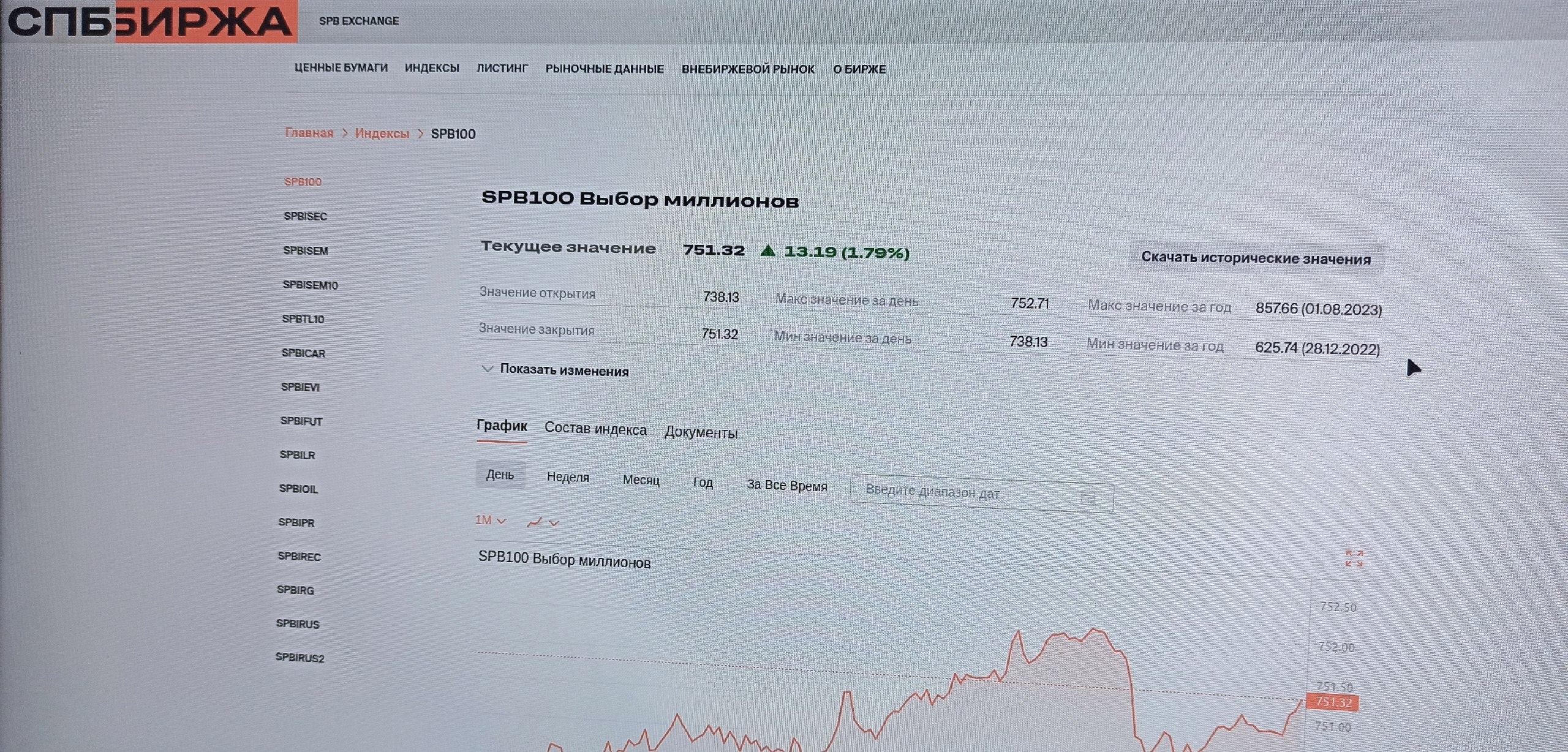1568x752 pixels.
Task: Select Год period button
Action: pyautogui.click(x=703, y=483)
